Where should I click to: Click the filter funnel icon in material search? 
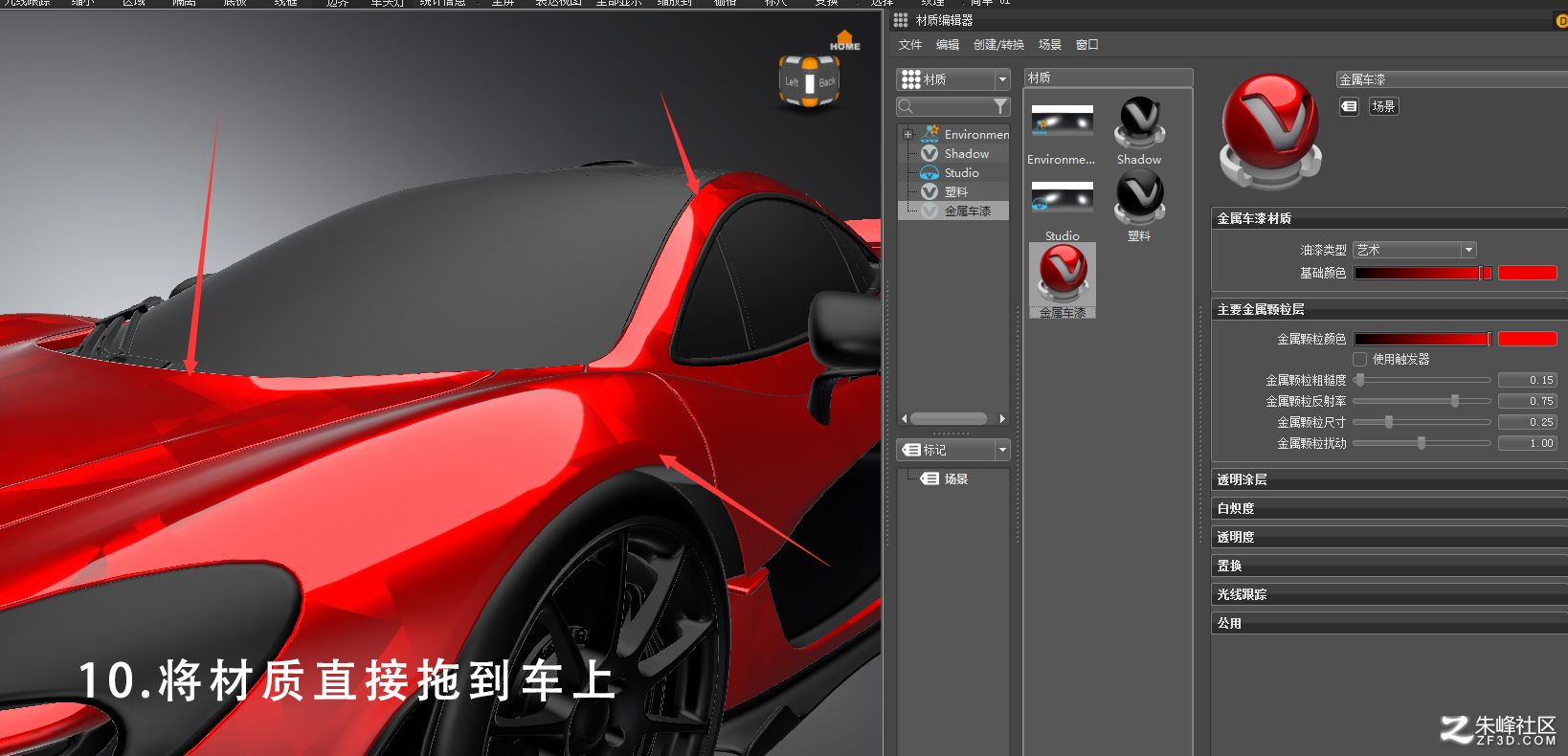(1000, 106)
